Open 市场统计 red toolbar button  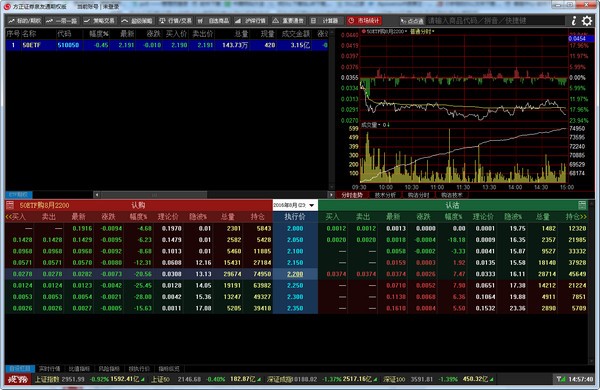364,21
